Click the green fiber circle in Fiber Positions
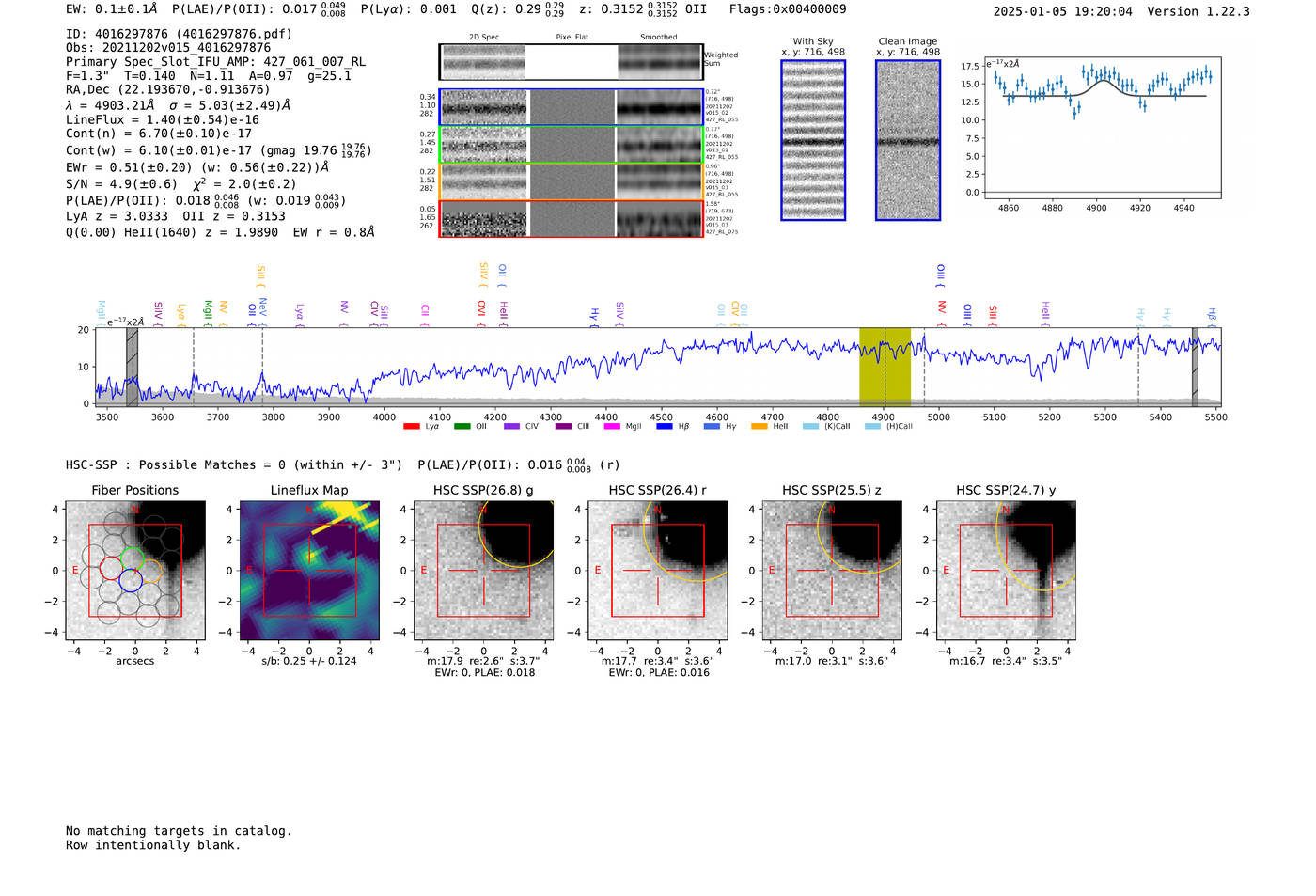Screen dimensions: 1316x896 click(133, 558)
